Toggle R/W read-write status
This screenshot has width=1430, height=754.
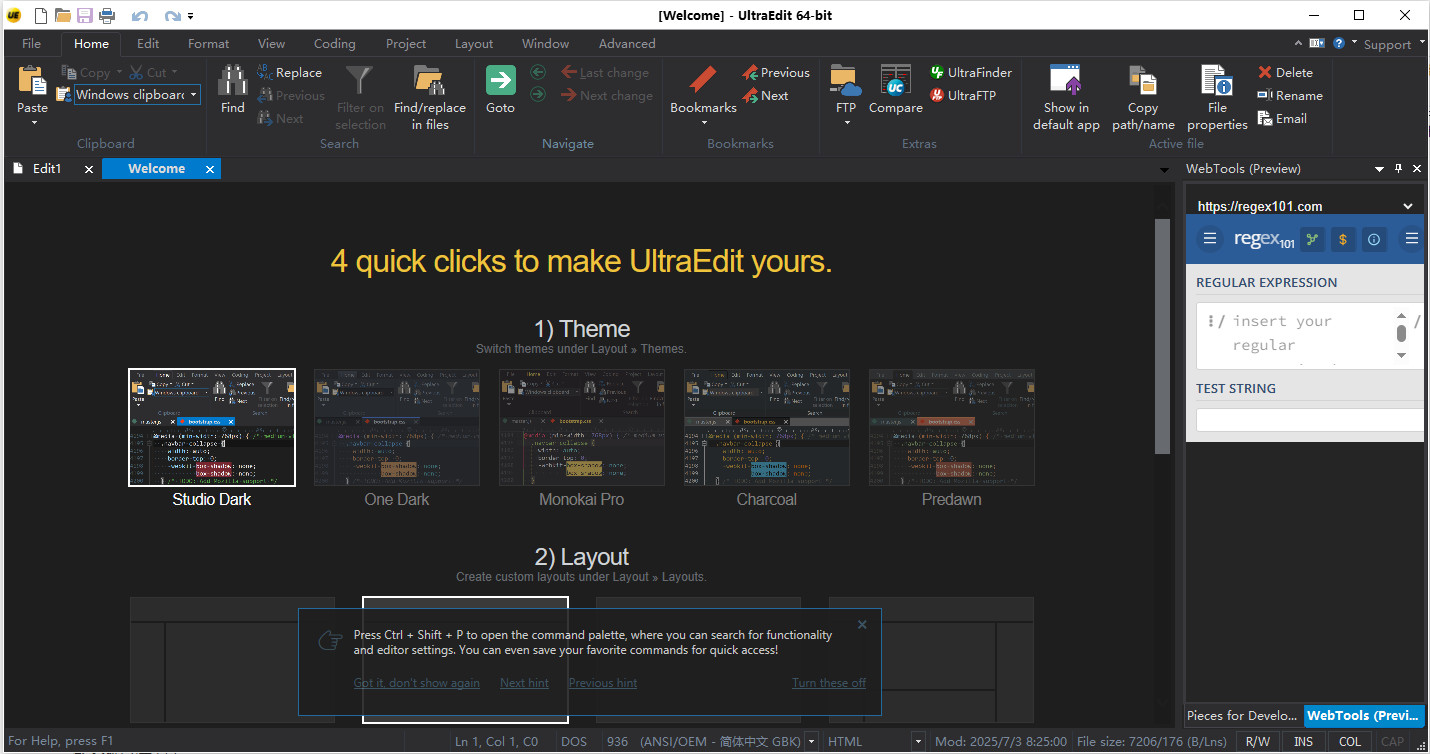coord(1257,740)
